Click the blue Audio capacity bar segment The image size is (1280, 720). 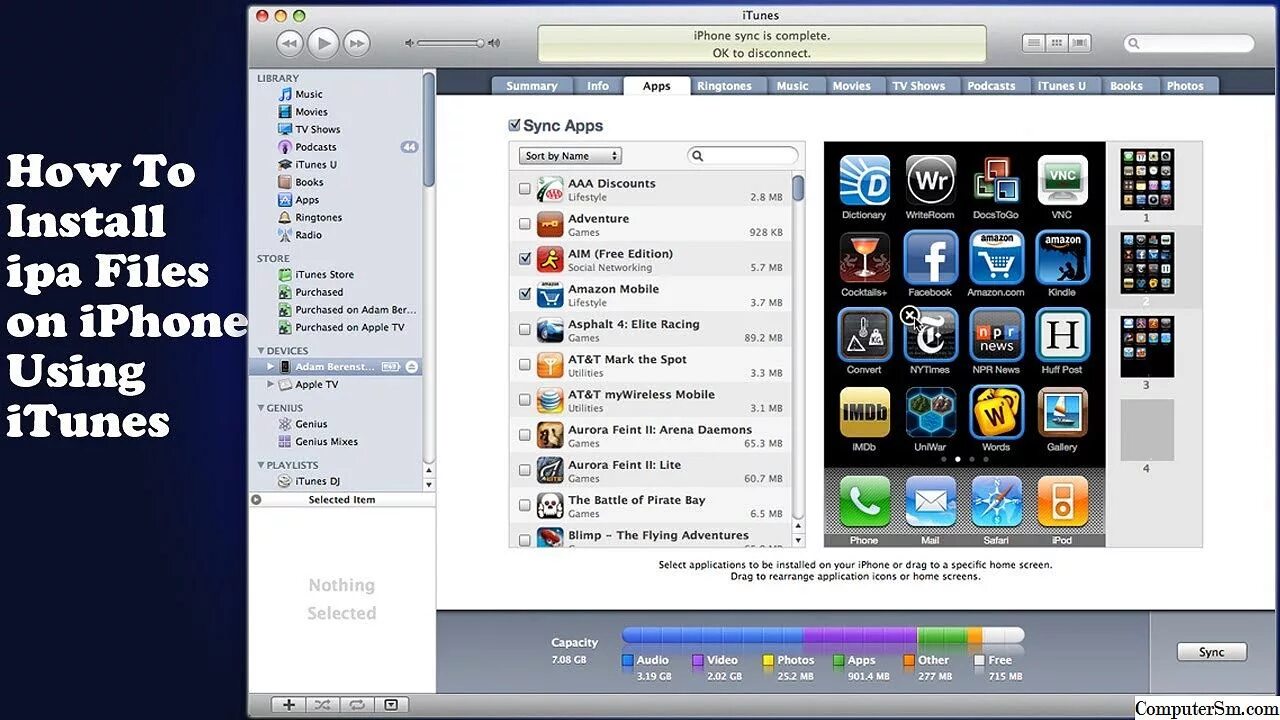pos(712,635)
